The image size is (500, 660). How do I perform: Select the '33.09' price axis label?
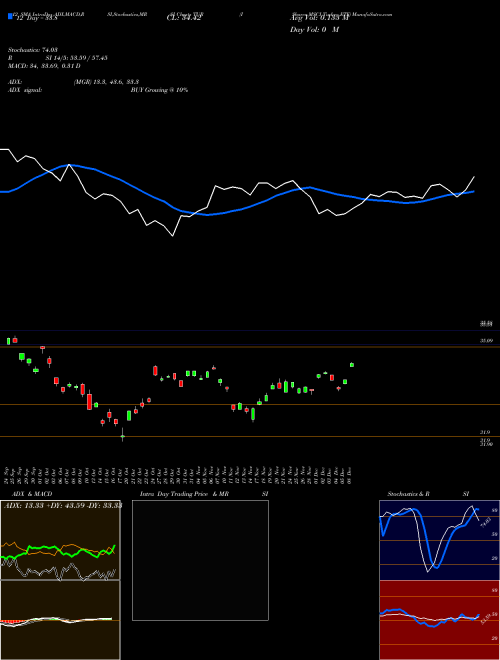coord(486,341)
